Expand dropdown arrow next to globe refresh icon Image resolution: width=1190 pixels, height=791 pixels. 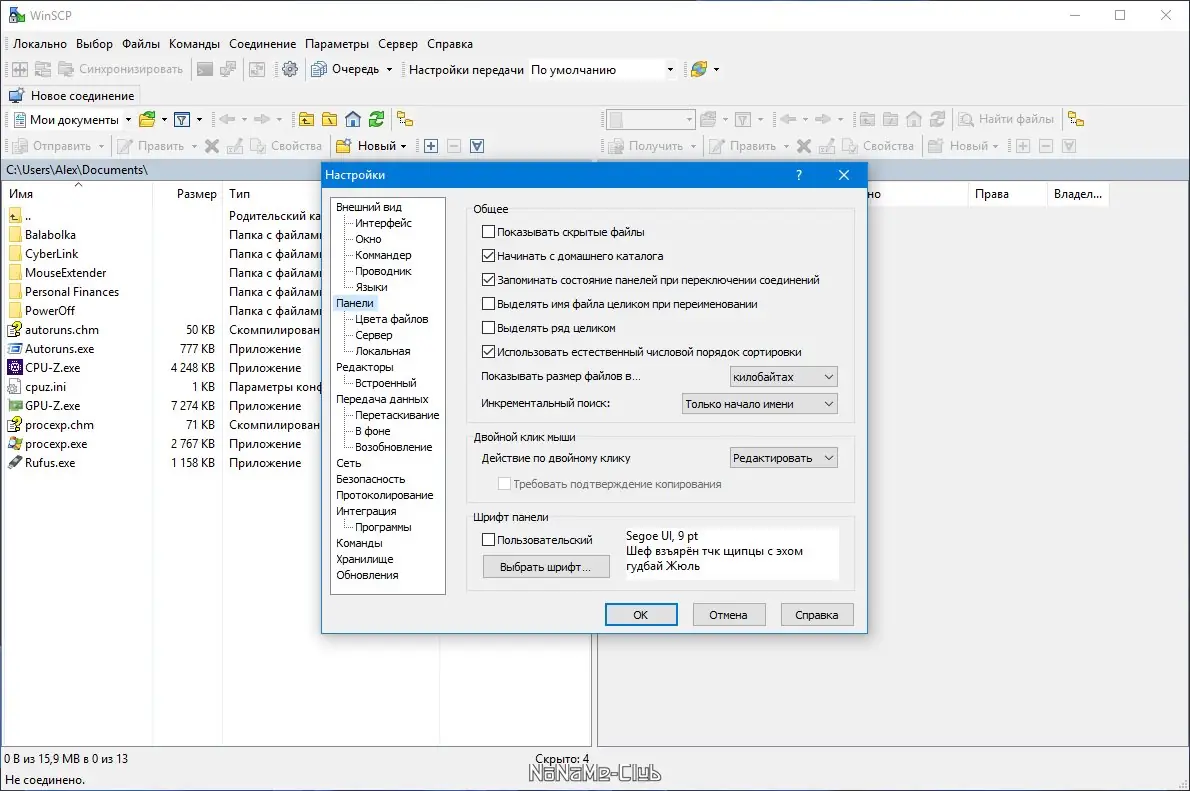pos(716,70)
